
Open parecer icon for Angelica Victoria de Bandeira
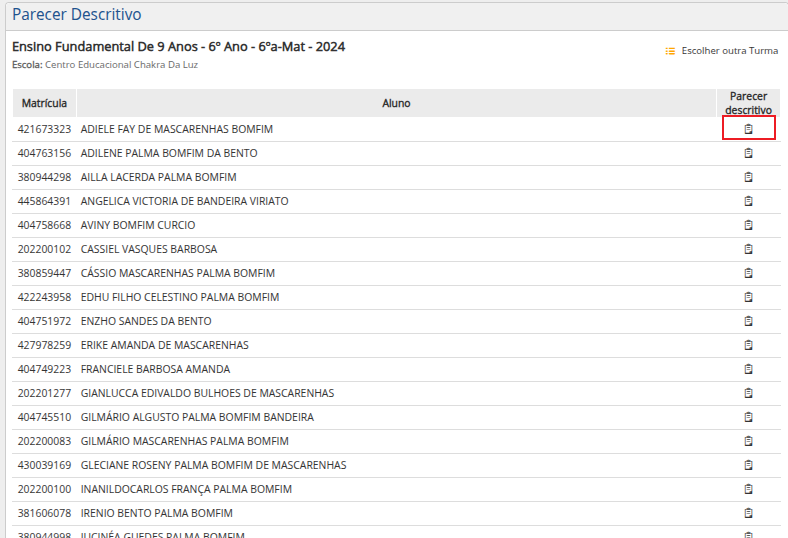coord(748,201)
